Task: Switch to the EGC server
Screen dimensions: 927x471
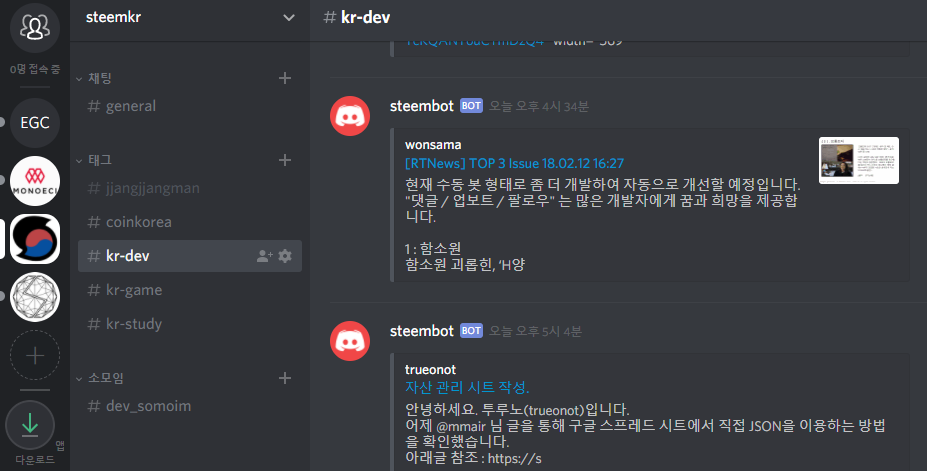Action: click(x=35, y=122)
